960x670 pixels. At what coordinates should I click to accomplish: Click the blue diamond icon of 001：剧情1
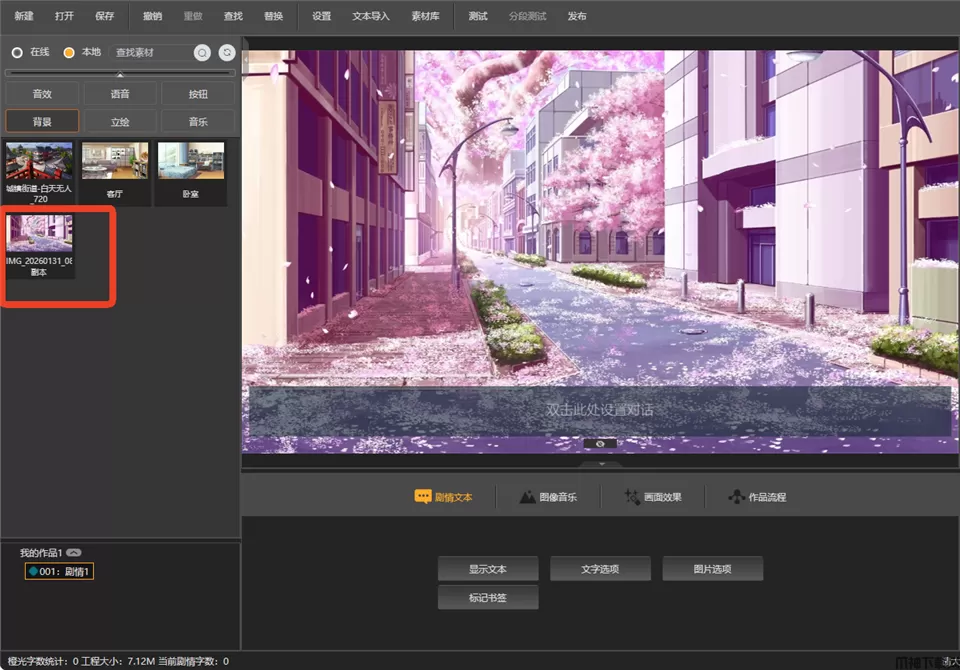pyautogui.click(x=33, y=572)
